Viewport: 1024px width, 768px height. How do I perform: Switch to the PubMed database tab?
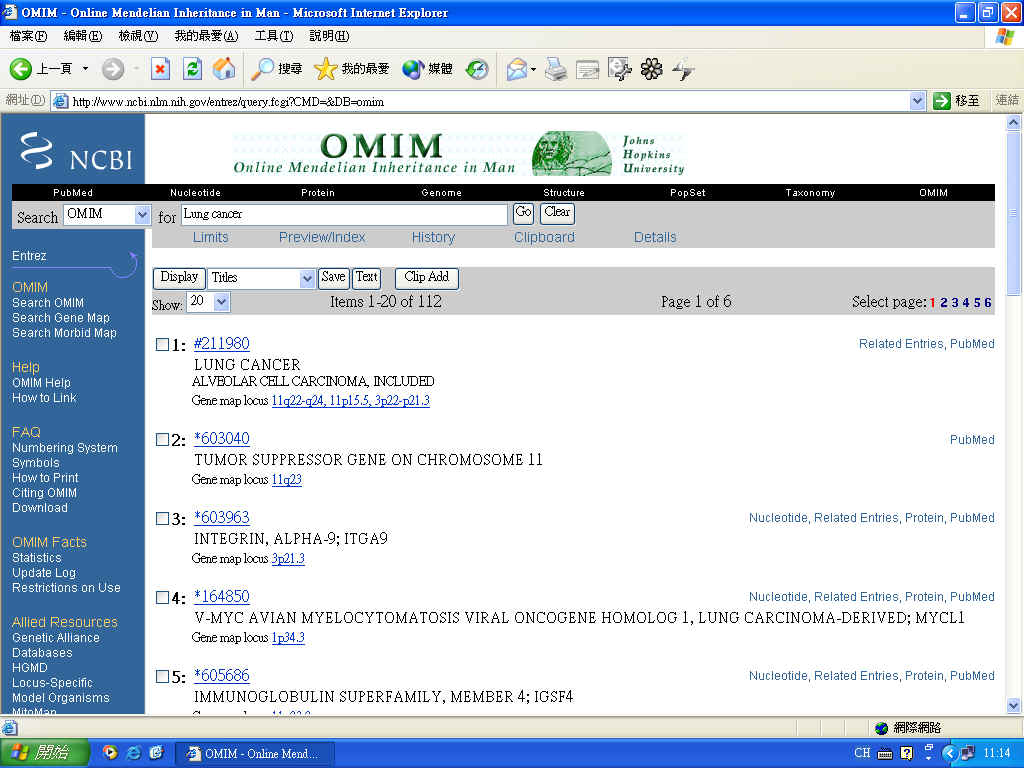click(x=73, y=193)
